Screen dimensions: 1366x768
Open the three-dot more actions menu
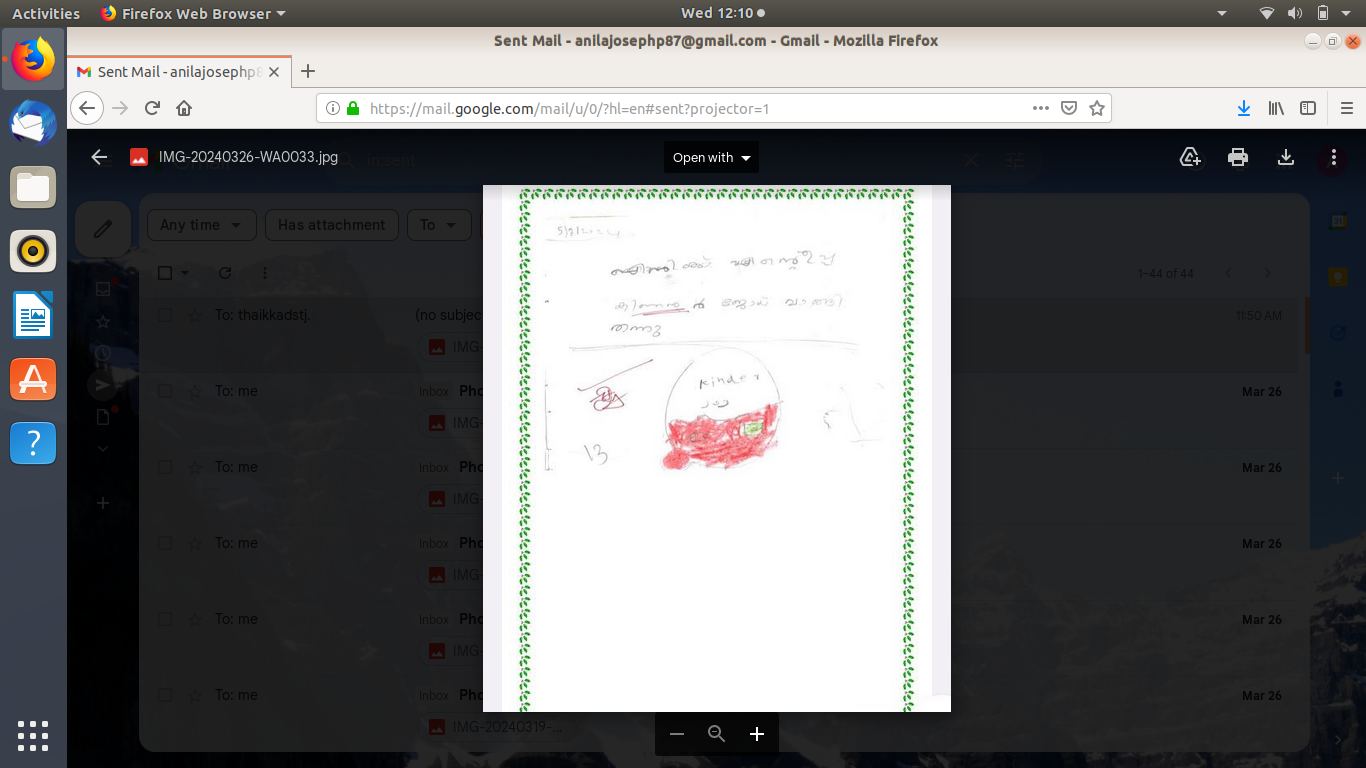point(1334,157)
